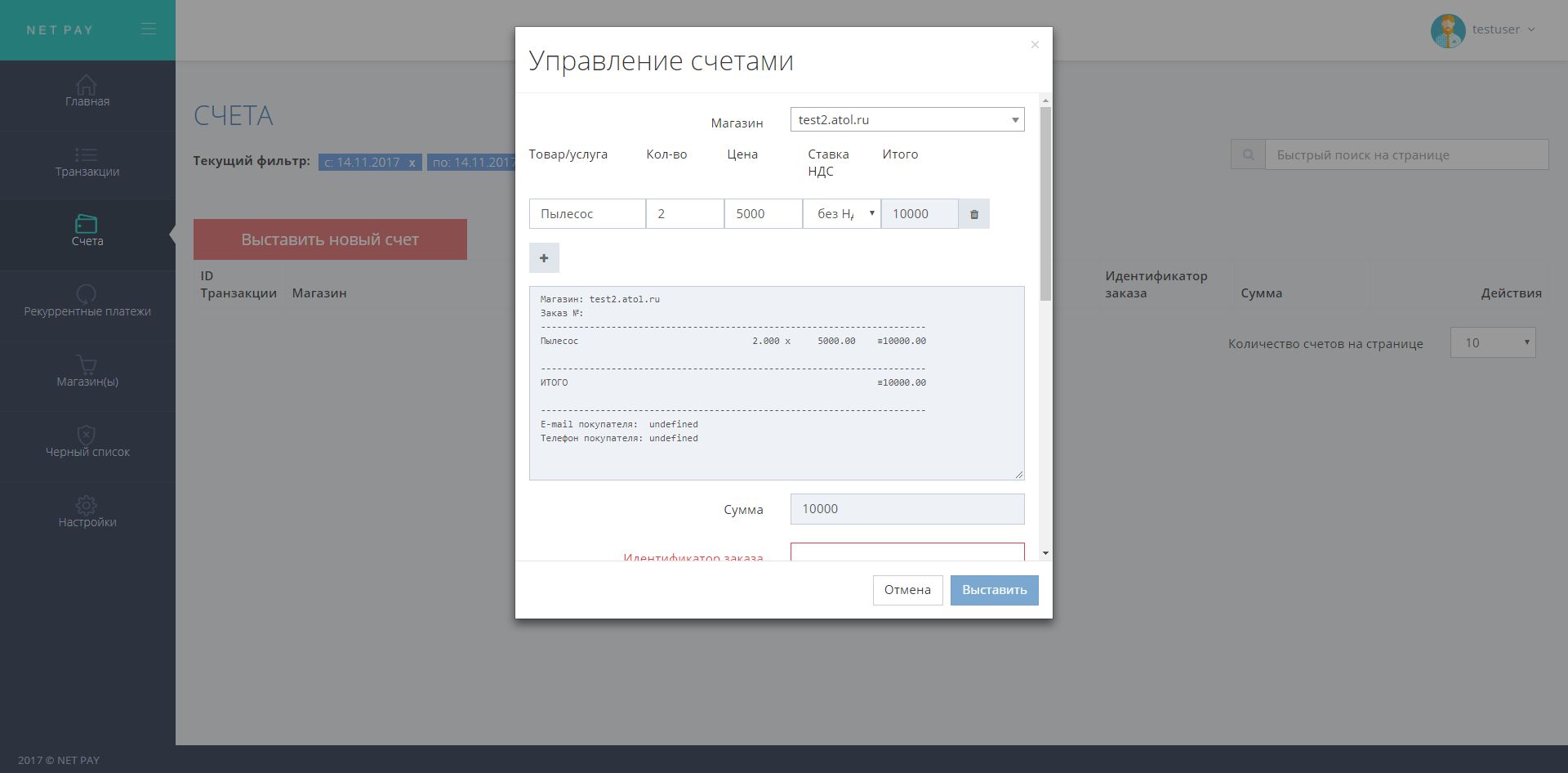Click the Товар/услуга column label

point(568,154)
